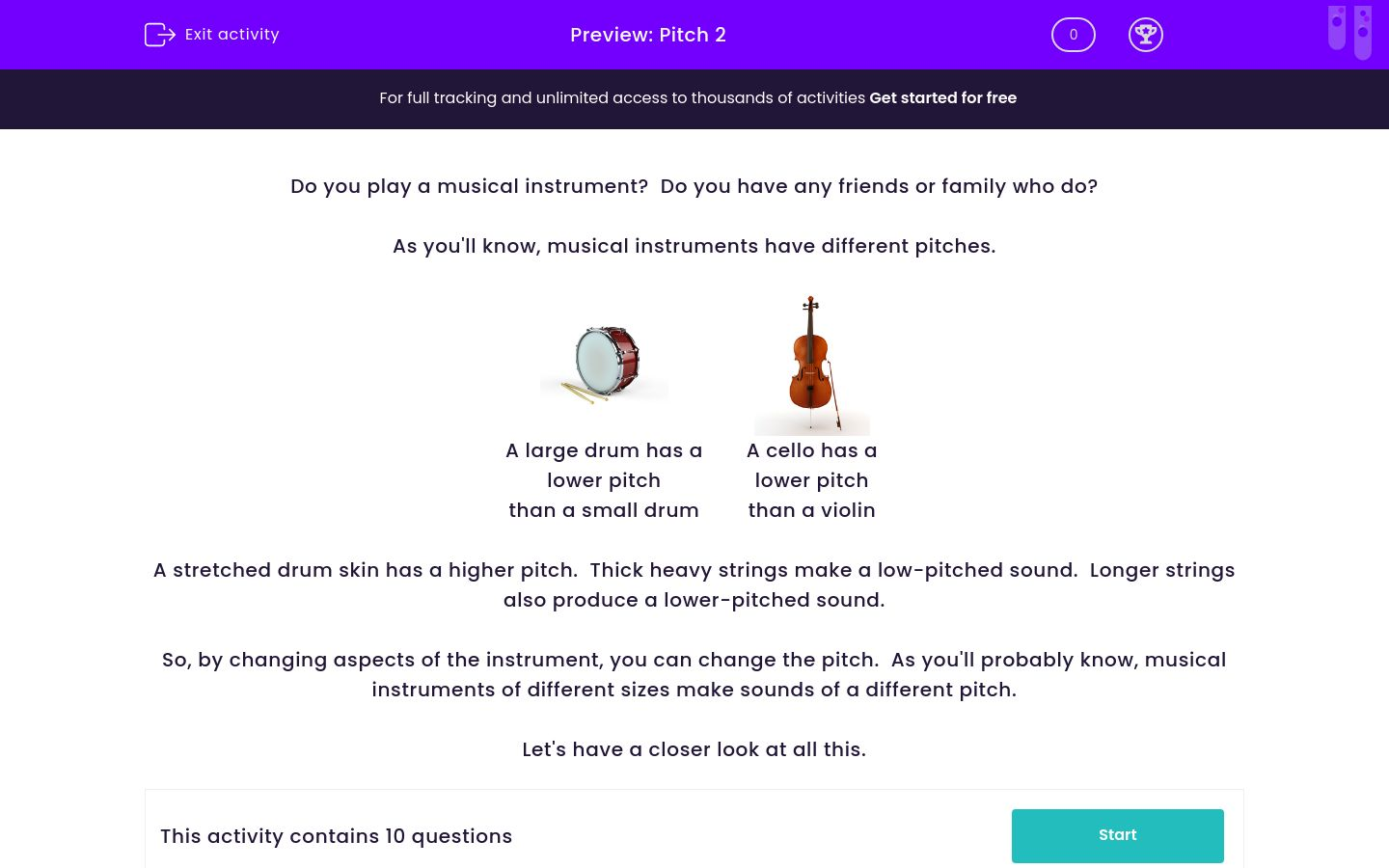The height and width of the screenshot is (868, 1389).
Task: Click the star emblem inside the trophy circle
Action: click(1146, 32)
